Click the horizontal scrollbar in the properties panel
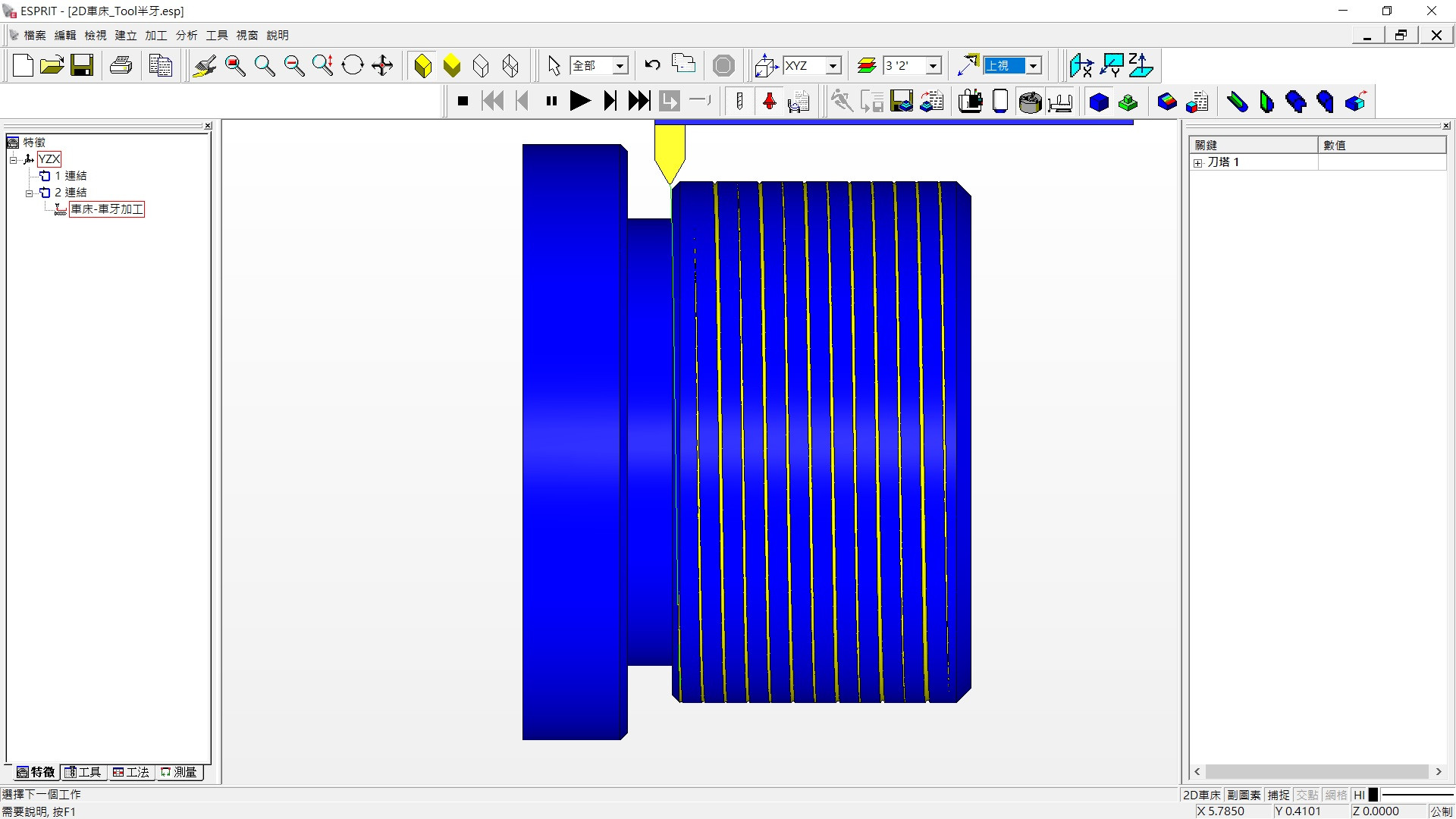Screen dimensions: 1456x819 click(x=1316, y=772)
